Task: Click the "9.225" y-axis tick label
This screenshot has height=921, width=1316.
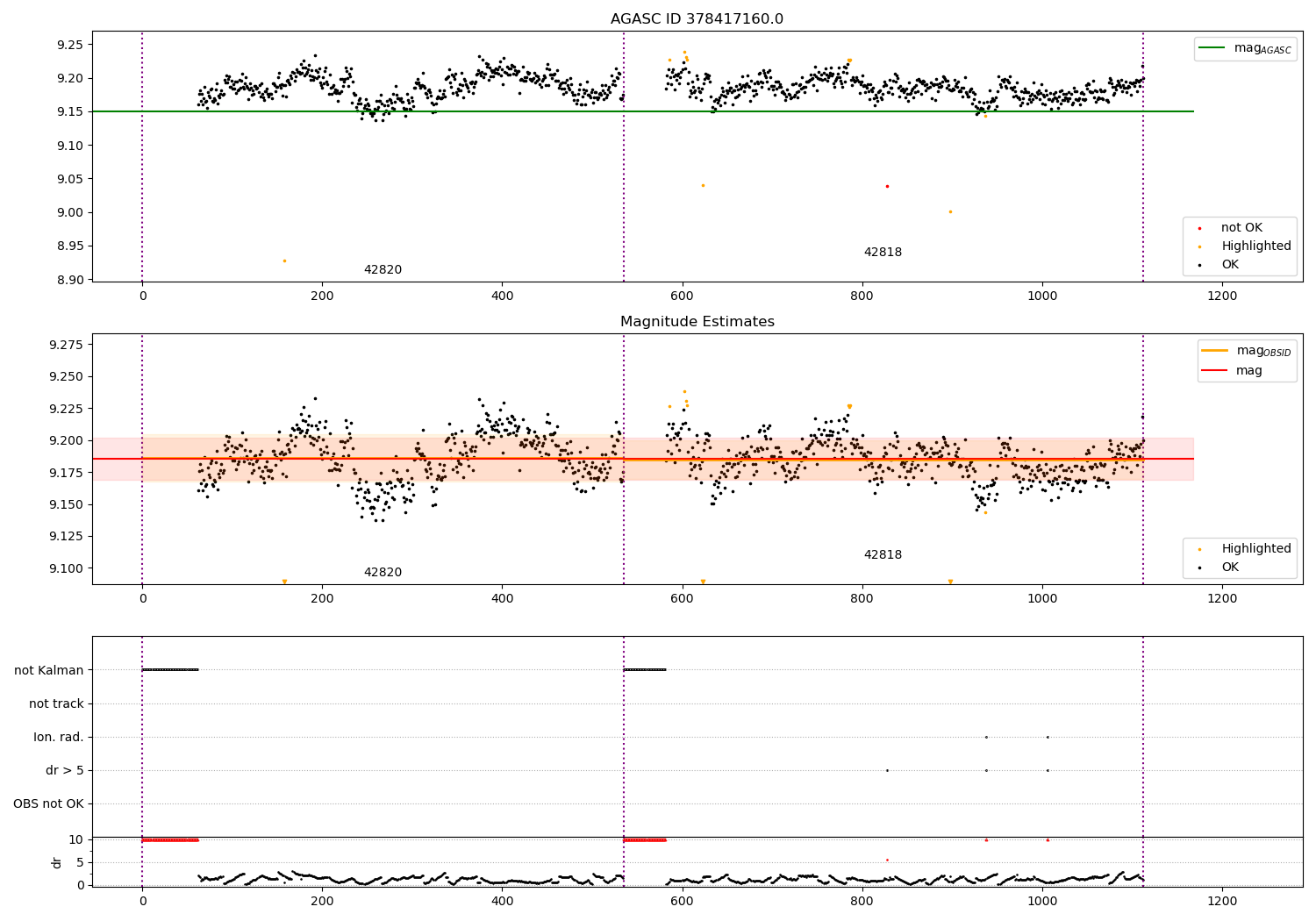Action: click(65, 409)
